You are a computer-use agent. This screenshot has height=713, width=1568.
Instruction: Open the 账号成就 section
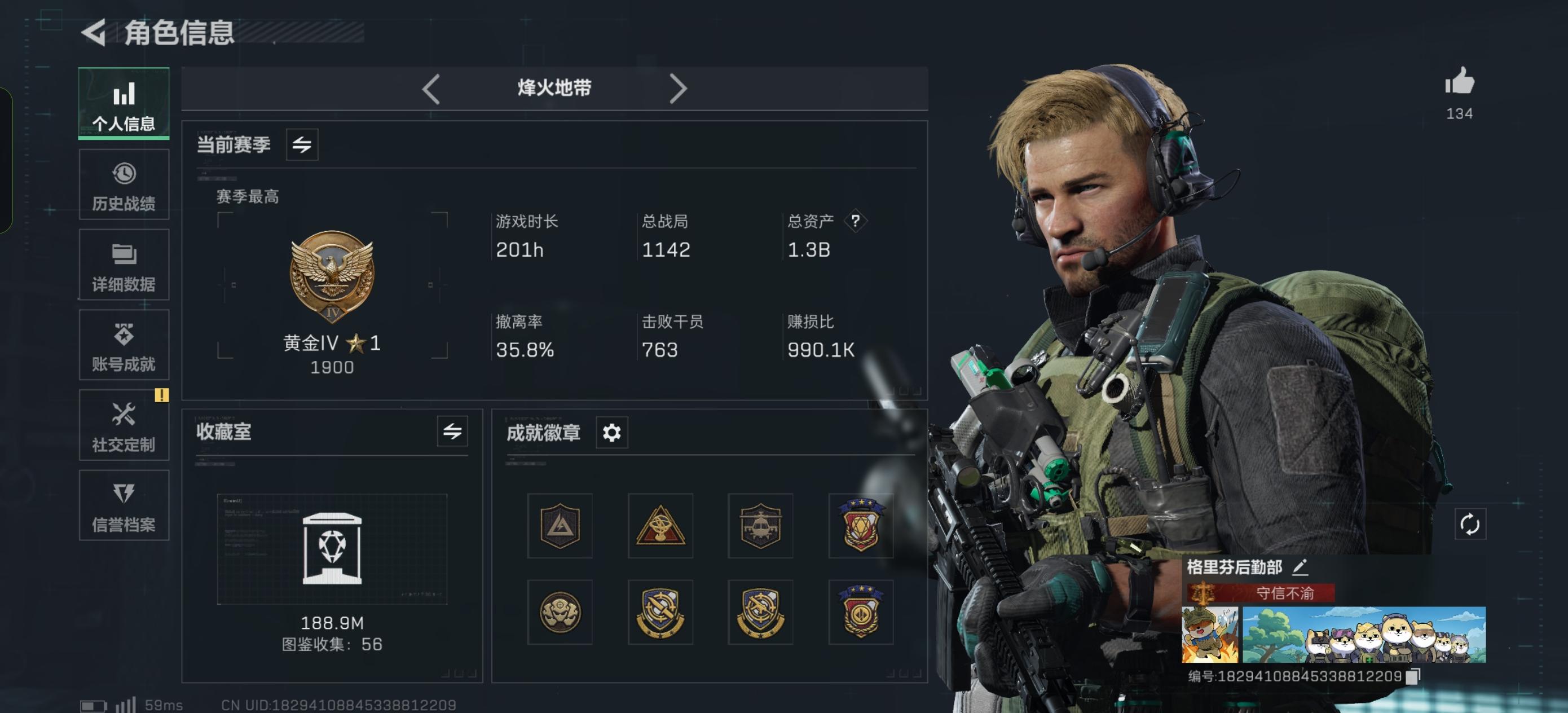pyautogui.click(x=124, y=345)
